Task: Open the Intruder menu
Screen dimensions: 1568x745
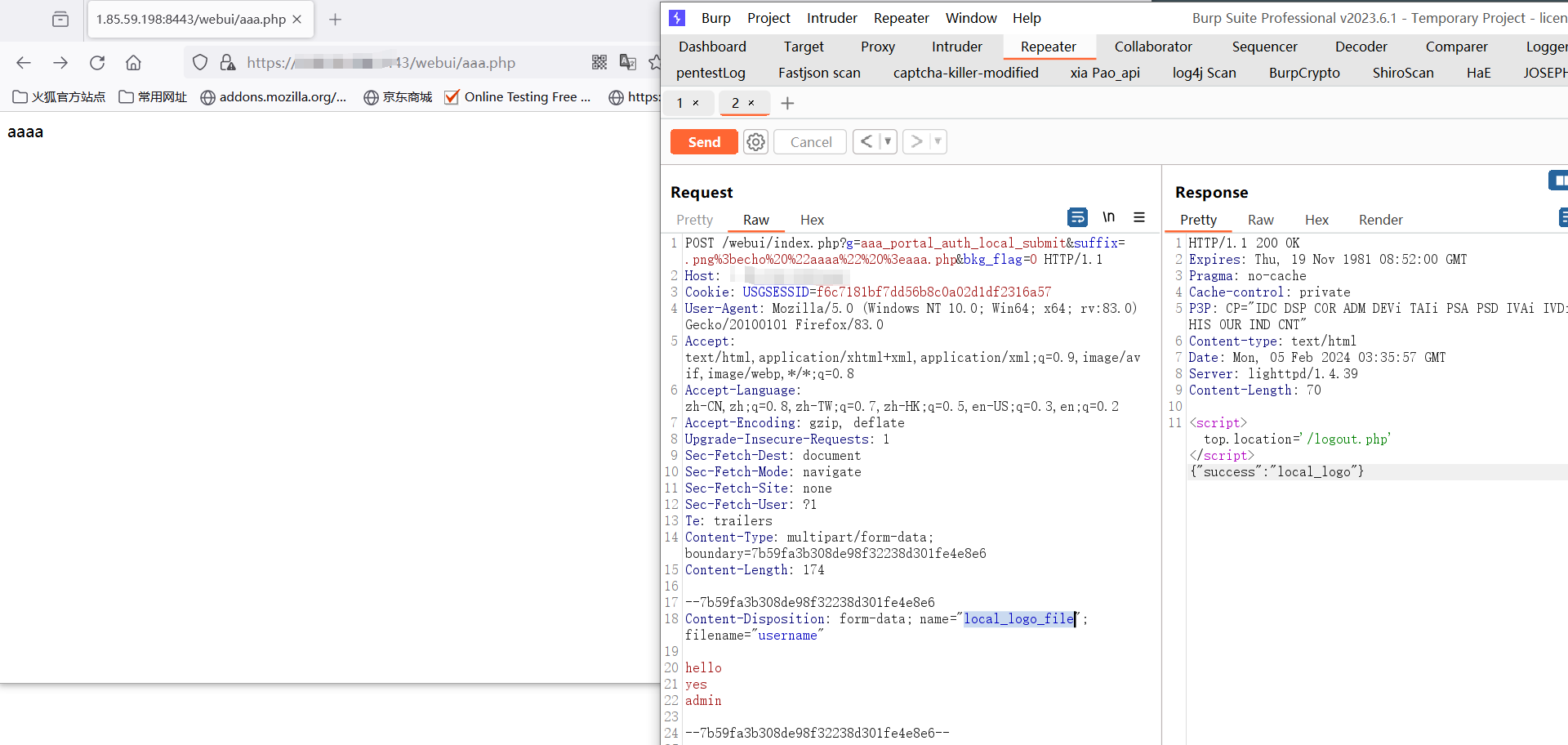Action: coord(831,18)
